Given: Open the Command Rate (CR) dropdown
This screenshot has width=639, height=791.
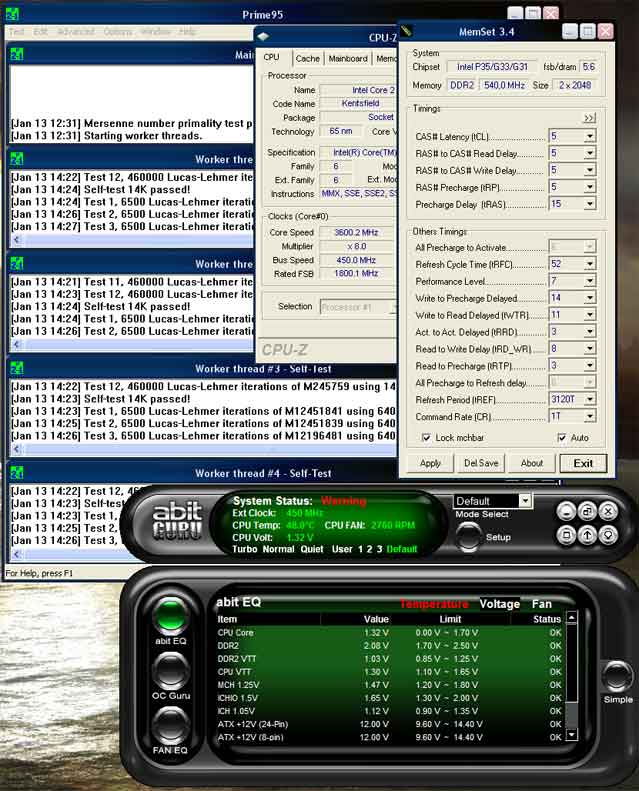Looking at the screenshot, I should (x=589, y=416).
